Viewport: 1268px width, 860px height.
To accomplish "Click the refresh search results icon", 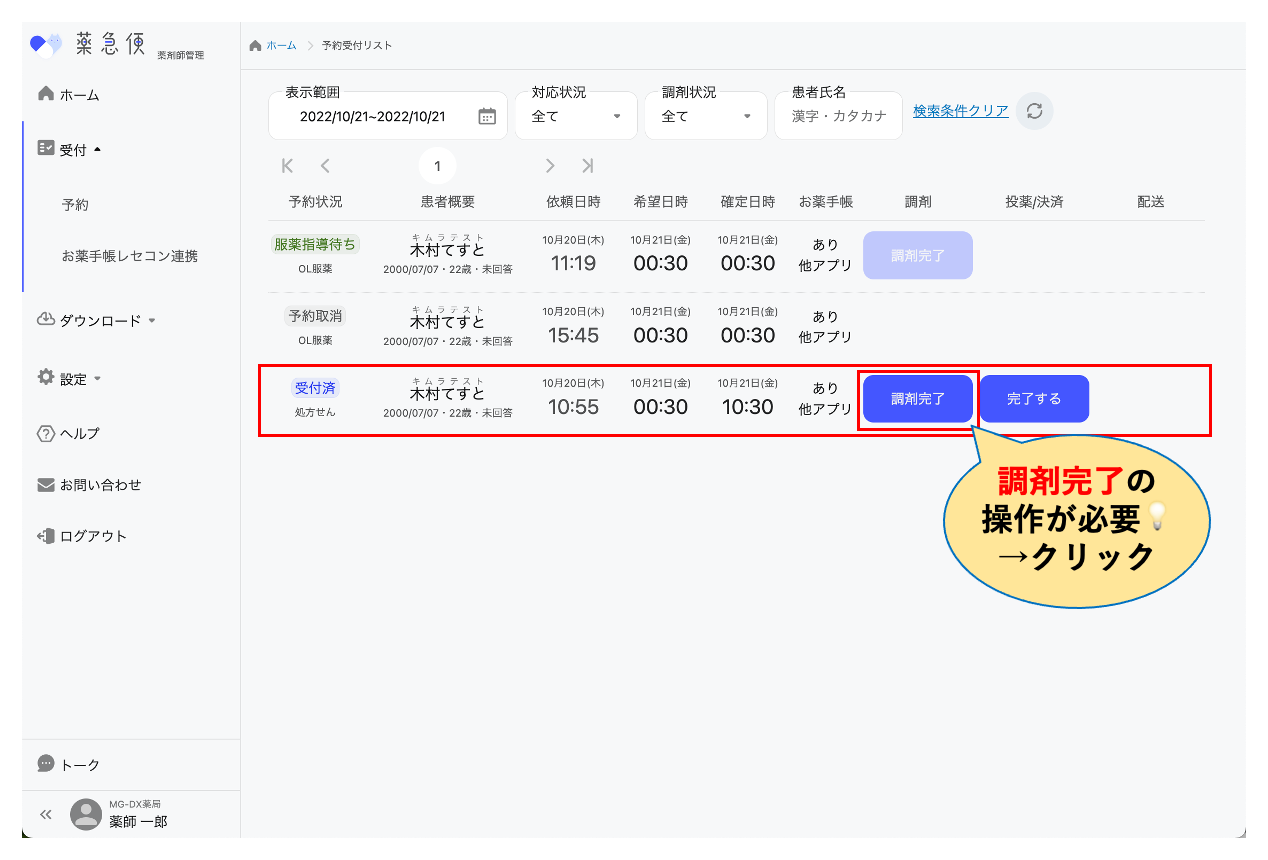I will pyautogui.click(x=1035, y=111).
